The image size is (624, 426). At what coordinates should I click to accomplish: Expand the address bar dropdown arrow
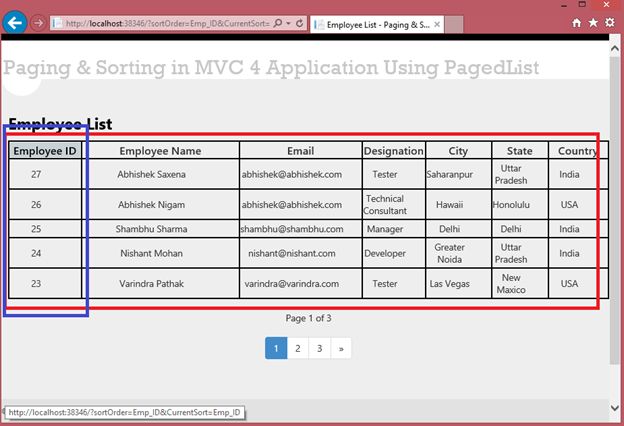[289, 23]
